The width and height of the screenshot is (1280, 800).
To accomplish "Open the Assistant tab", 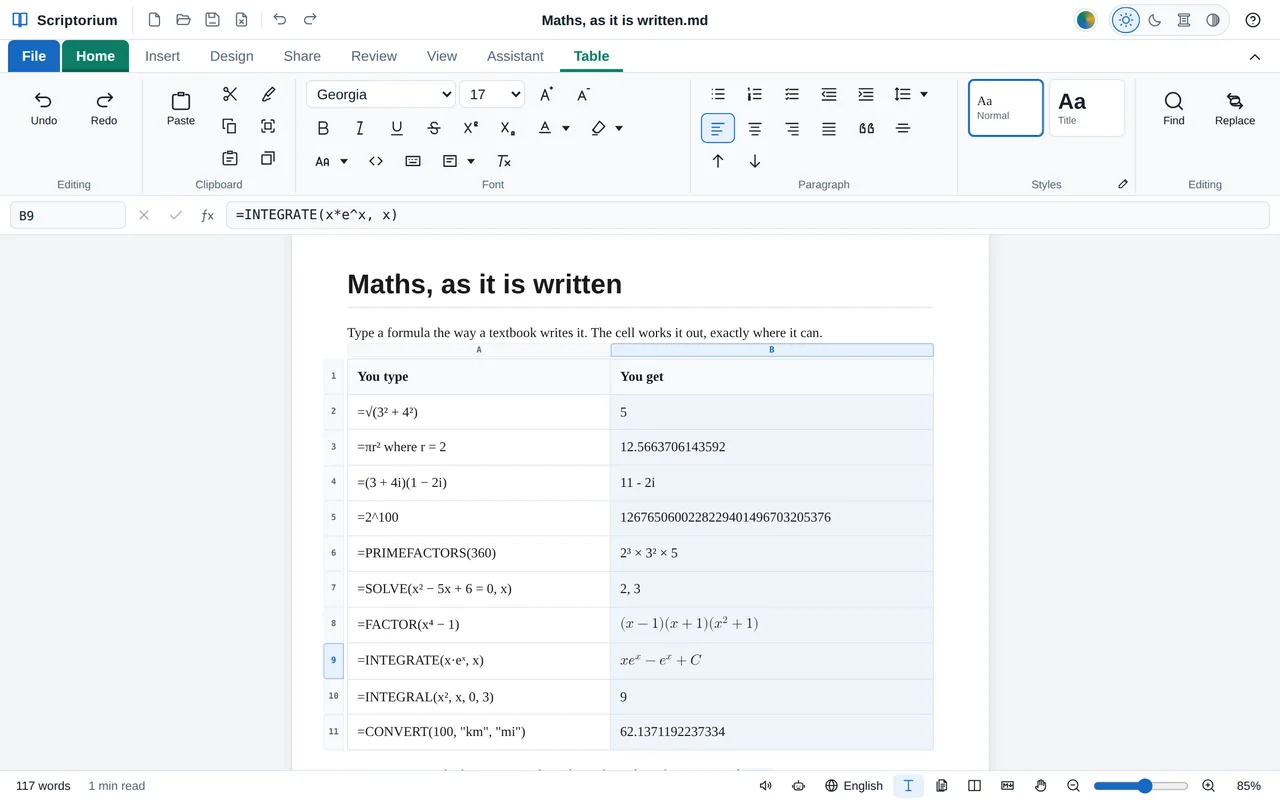I will point(515,56).
